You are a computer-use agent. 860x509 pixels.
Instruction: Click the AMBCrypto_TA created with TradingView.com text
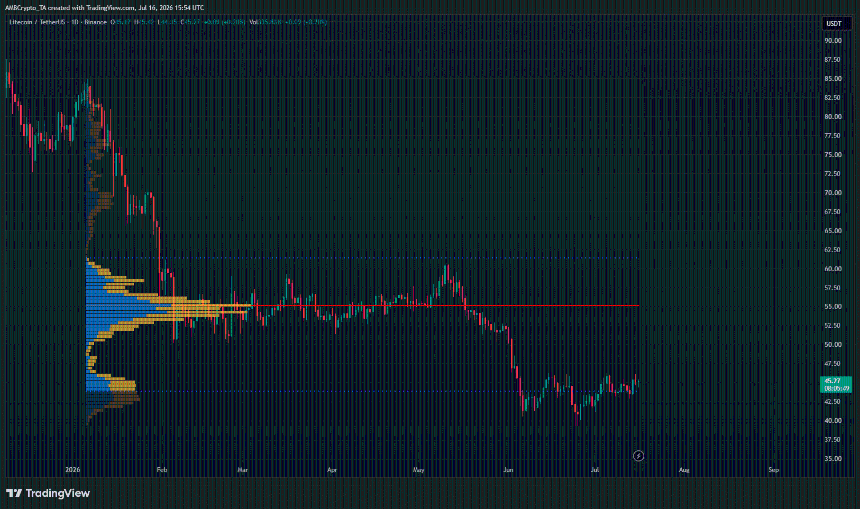(70, 8)
